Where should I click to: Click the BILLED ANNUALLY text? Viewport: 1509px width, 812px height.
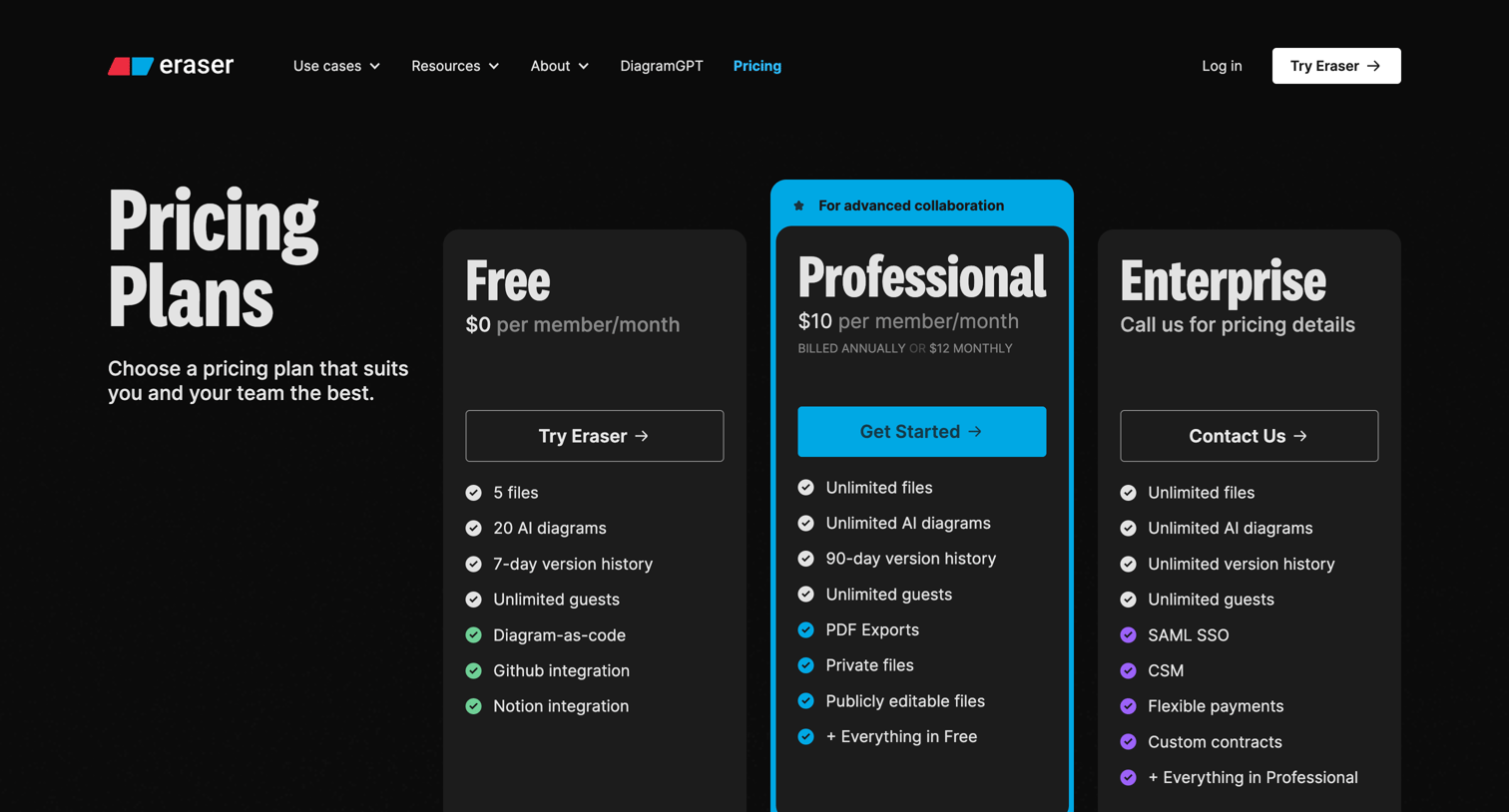click(851, 348)
